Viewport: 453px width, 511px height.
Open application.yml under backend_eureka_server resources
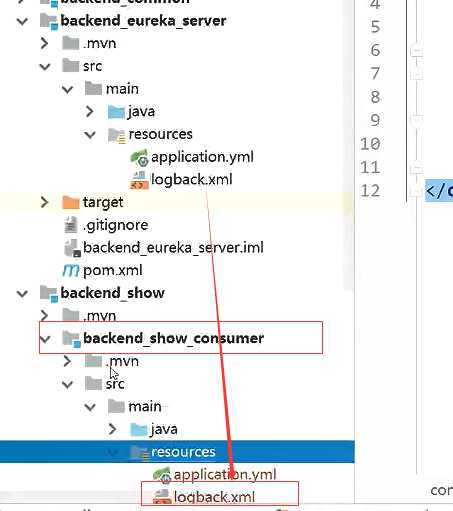coord(202,157)
